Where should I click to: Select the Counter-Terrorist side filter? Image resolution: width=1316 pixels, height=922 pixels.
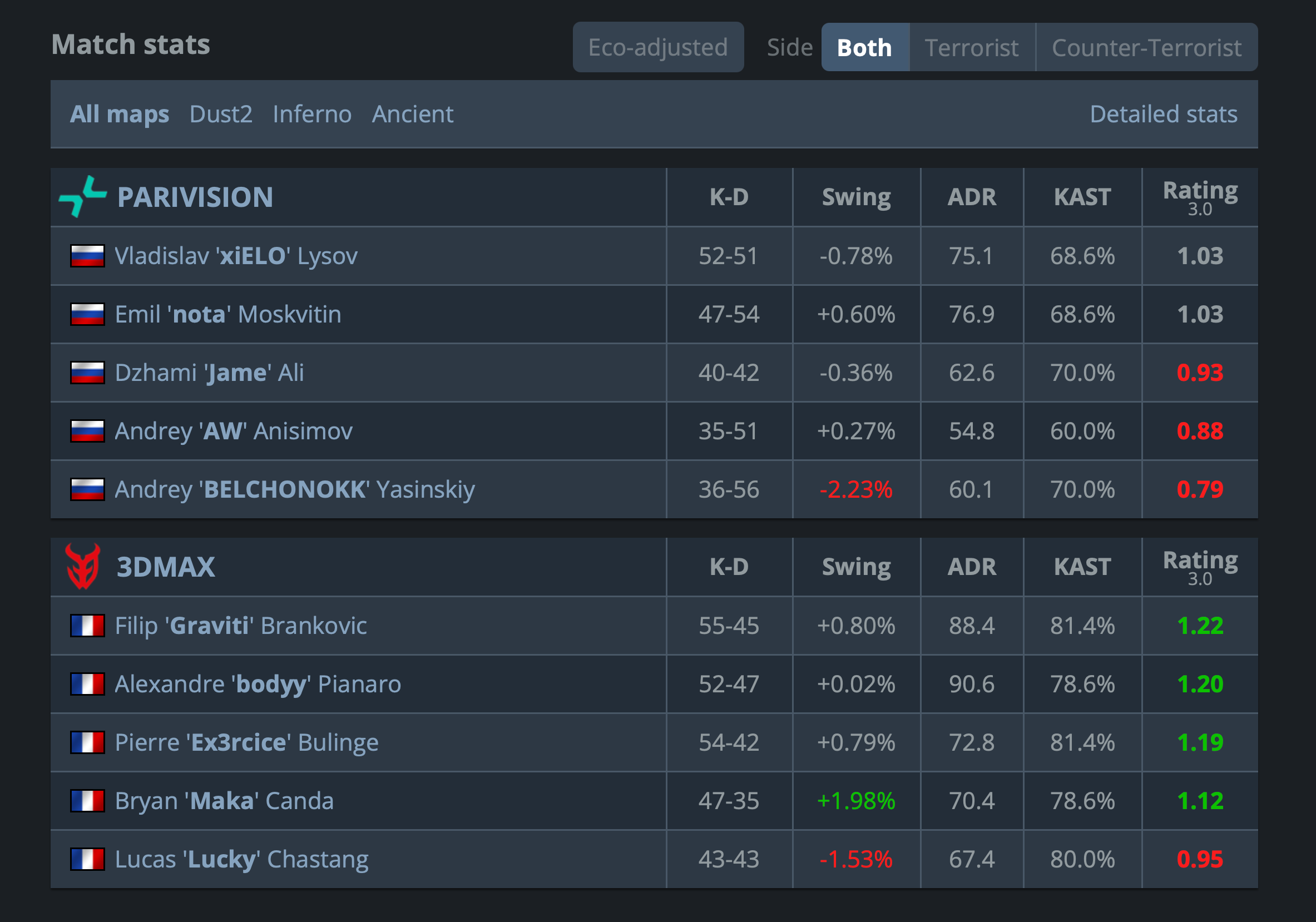click(1146, 48)
